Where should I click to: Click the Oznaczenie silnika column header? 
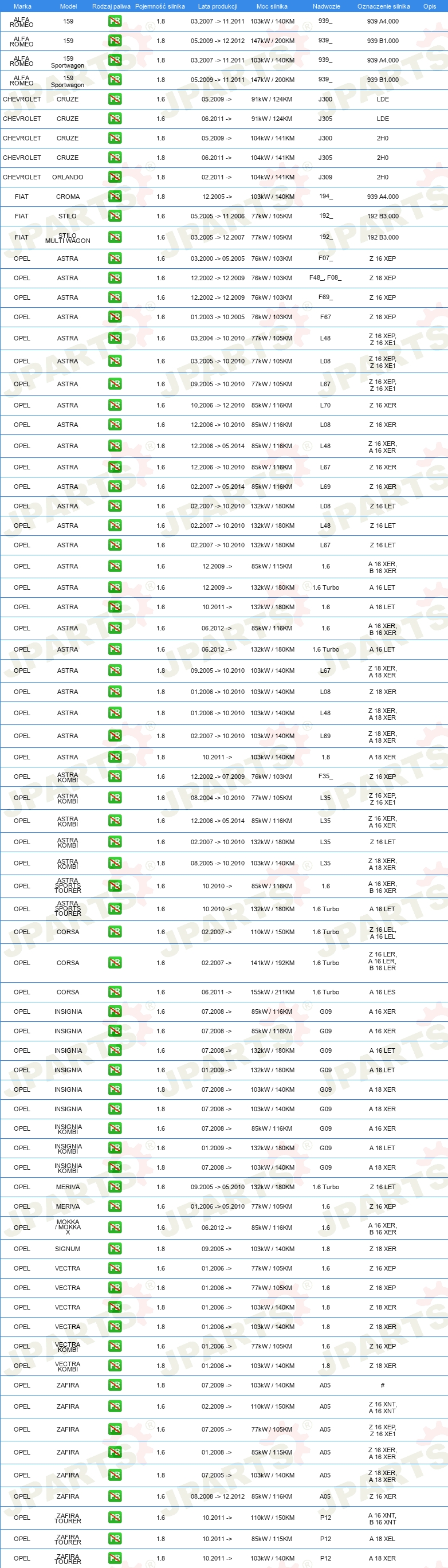tap(383, 6)
